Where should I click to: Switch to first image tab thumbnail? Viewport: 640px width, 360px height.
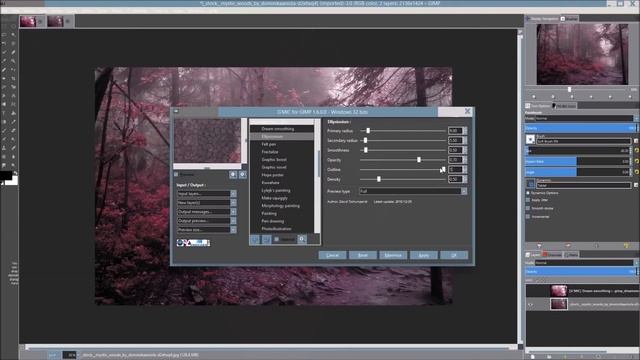(x=28, y=21)
